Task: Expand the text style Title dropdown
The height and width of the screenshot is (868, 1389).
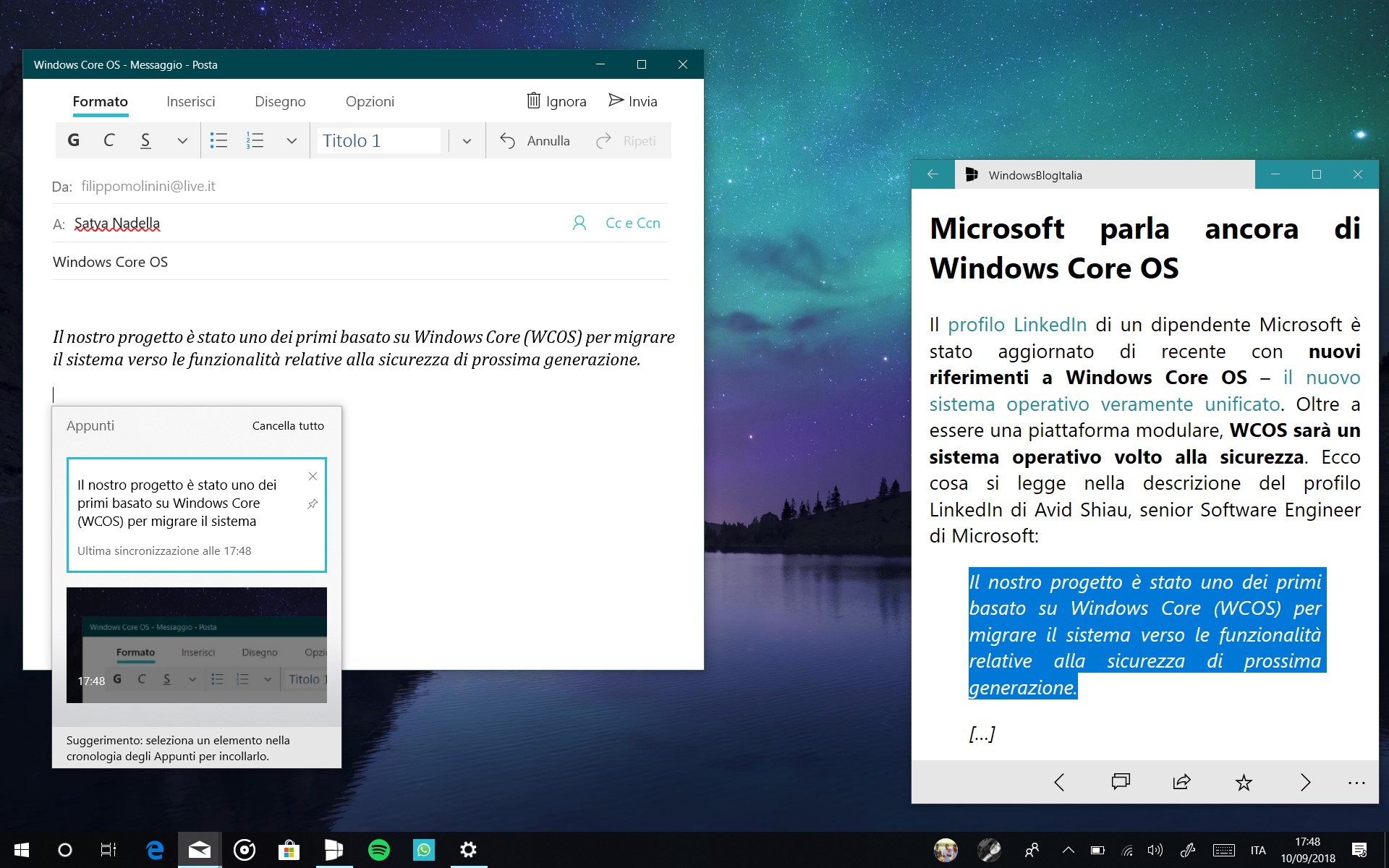Action: [466, 141]
